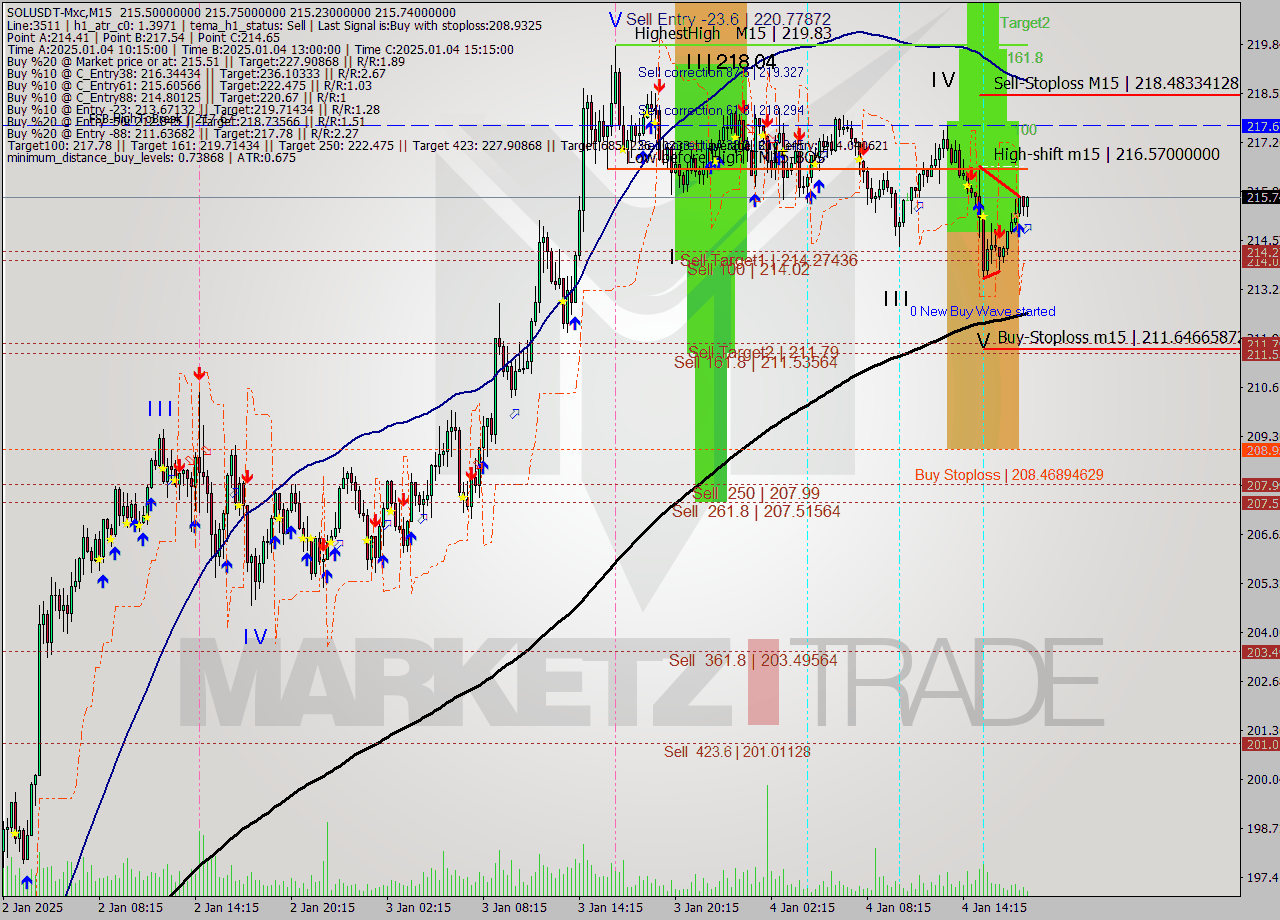Click the green '161.8' level label

point(1025,58)
